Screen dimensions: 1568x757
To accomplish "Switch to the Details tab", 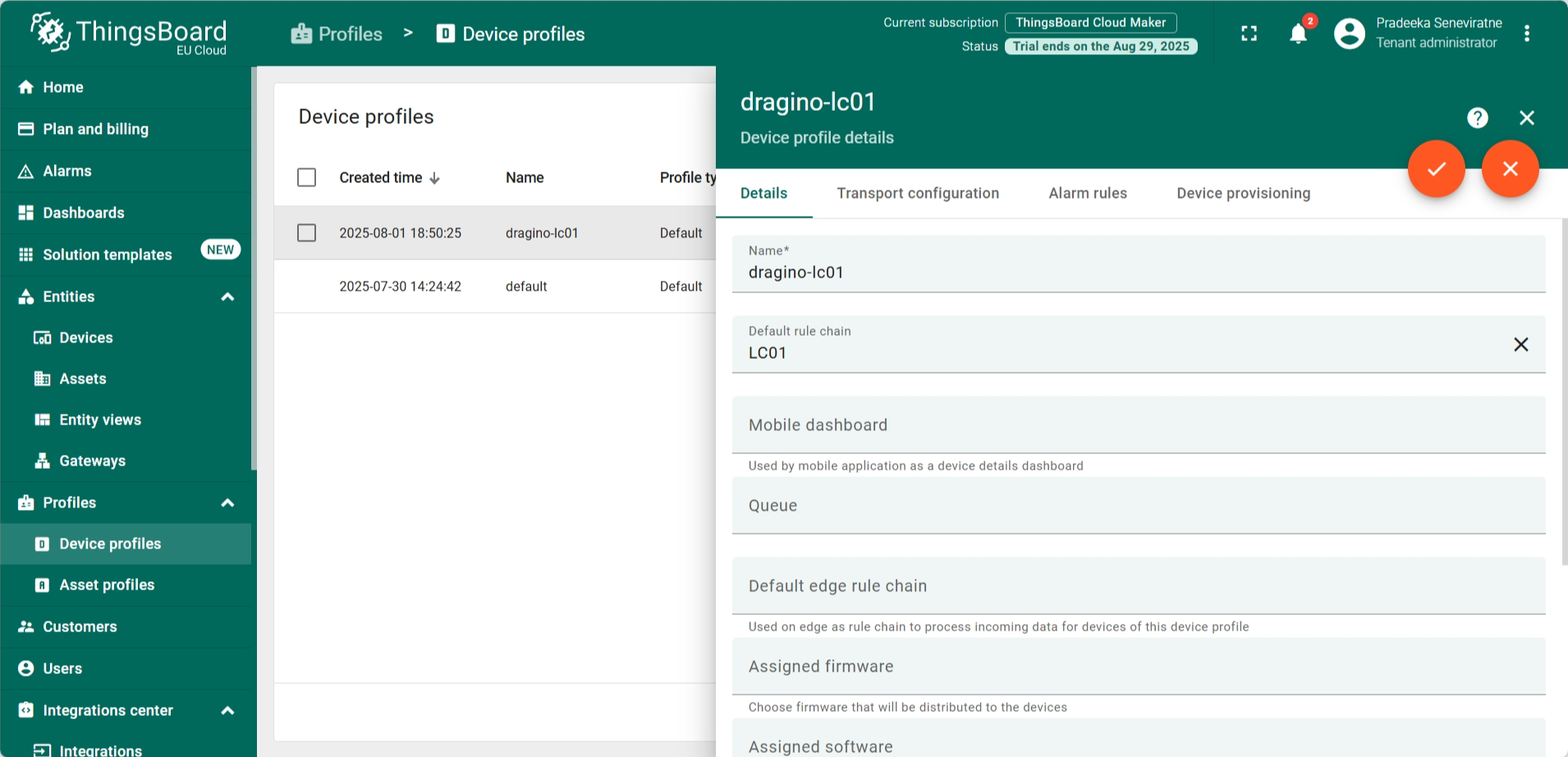I will pos(764,194).
